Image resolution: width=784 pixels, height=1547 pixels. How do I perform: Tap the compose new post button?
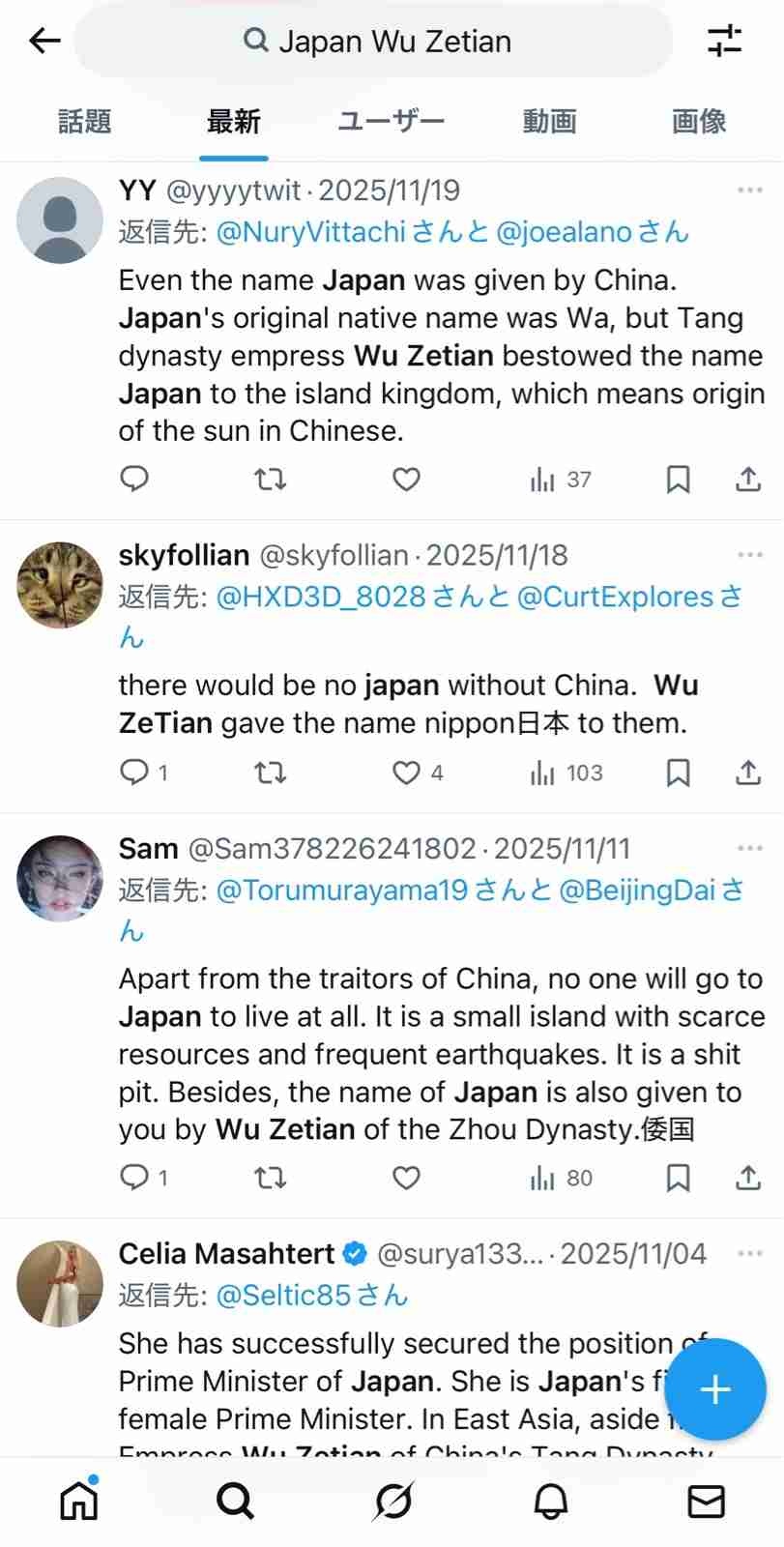point(715,1389)
